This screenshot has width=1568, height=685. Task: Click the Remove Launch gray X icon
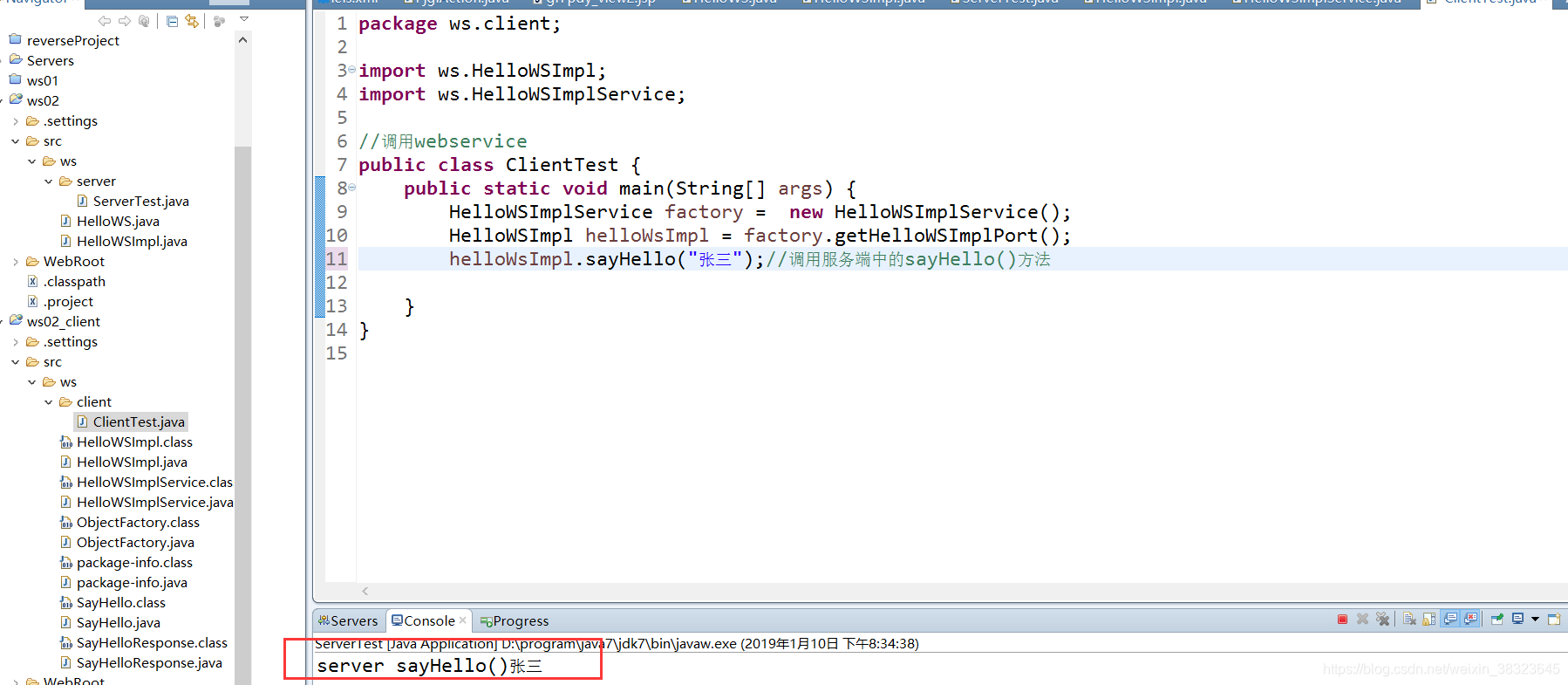tap(1363, 620)
